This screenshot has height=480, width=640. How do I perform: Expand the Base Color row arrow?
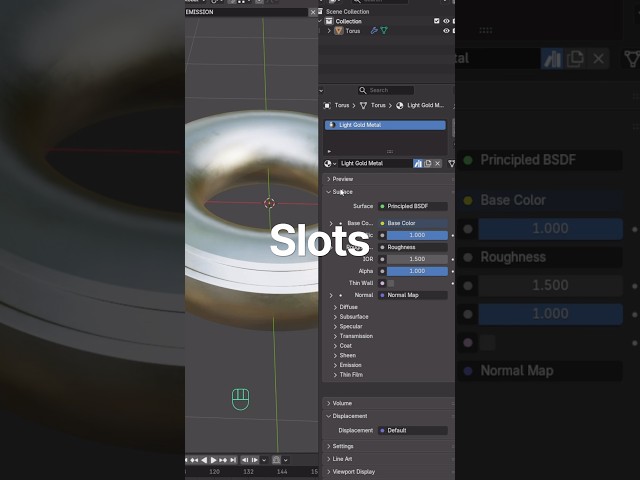[331, 223]
